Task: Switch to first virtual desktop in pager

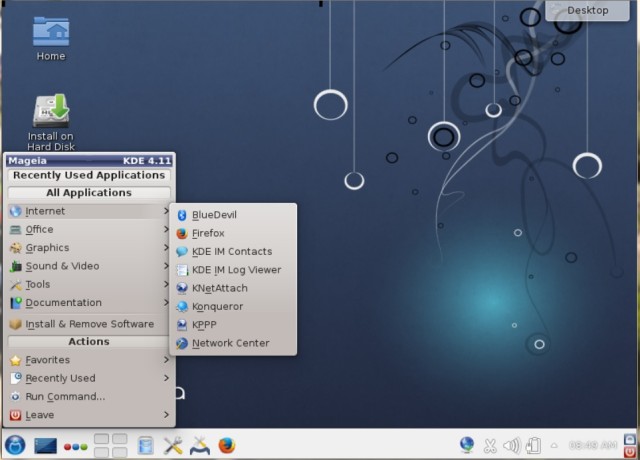Action: pyautogui.click(x=101, y=439)
